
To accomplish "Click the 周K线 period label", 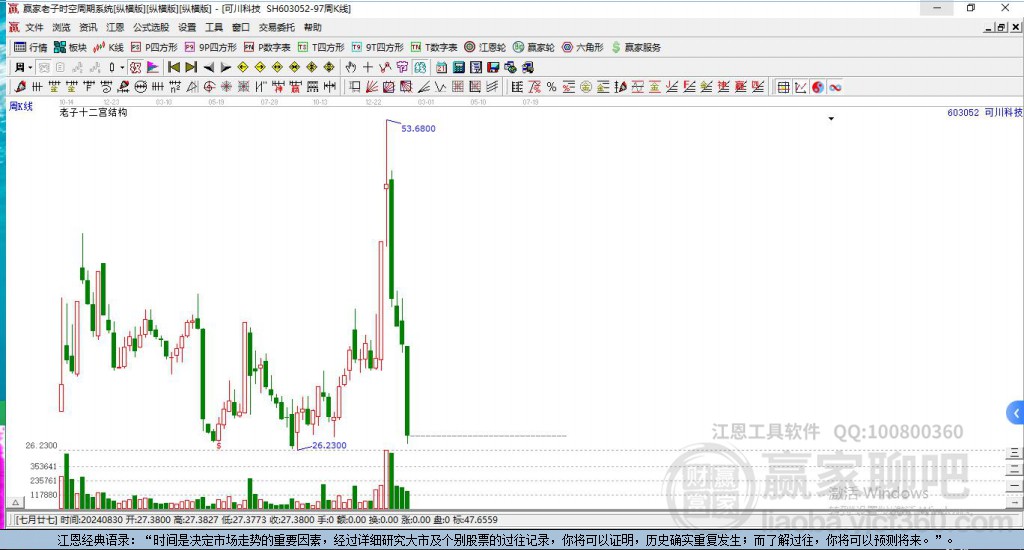I will coord(21,106).
